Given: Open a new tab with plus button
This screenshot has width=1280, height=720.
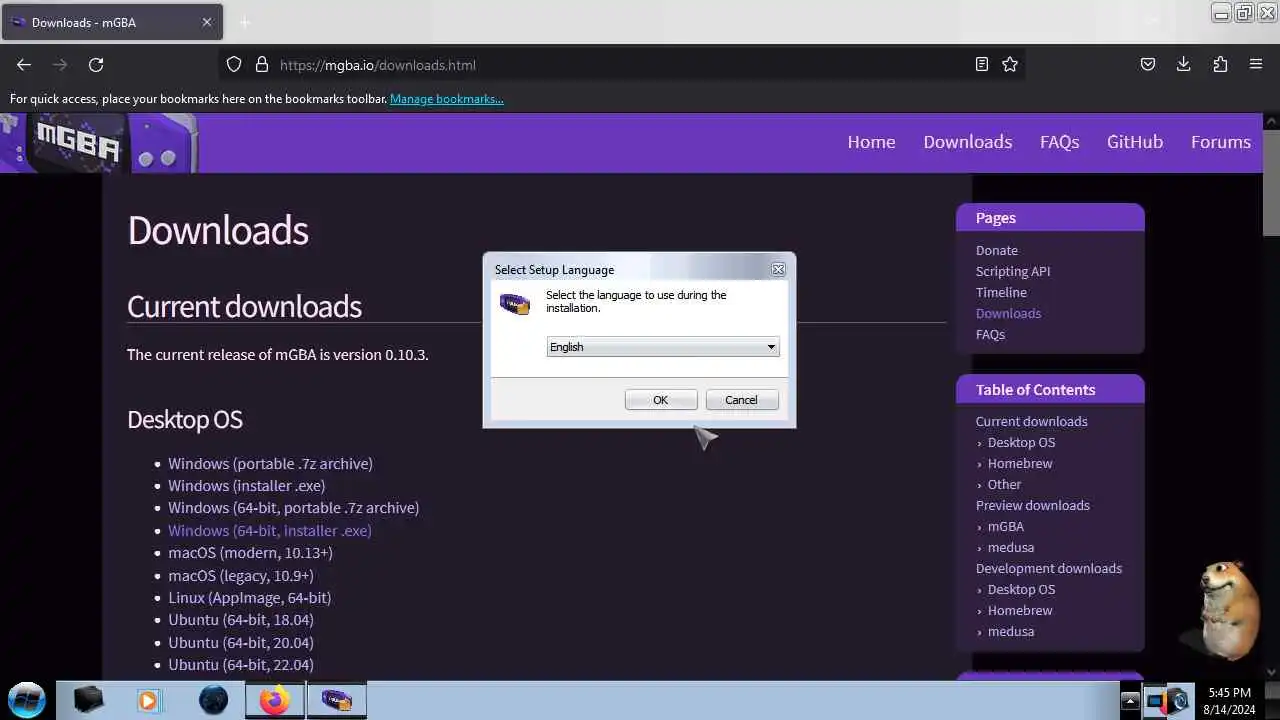Looking at the screenshot, I should click(x=245, y=22).
